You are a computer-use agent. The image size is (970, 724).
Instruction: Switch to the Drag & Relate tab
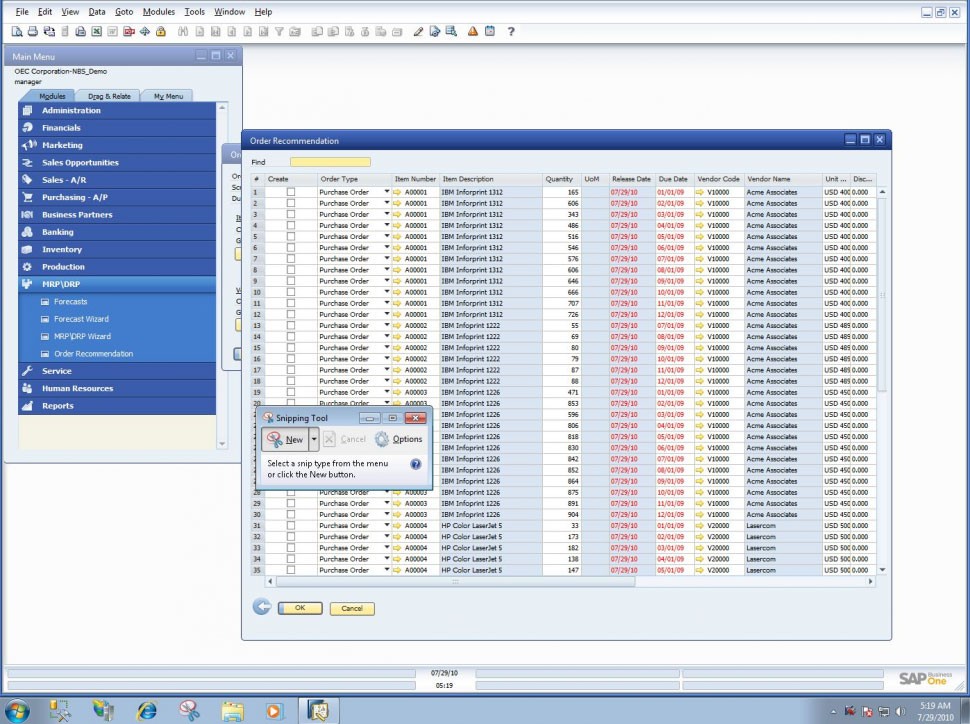109,96
